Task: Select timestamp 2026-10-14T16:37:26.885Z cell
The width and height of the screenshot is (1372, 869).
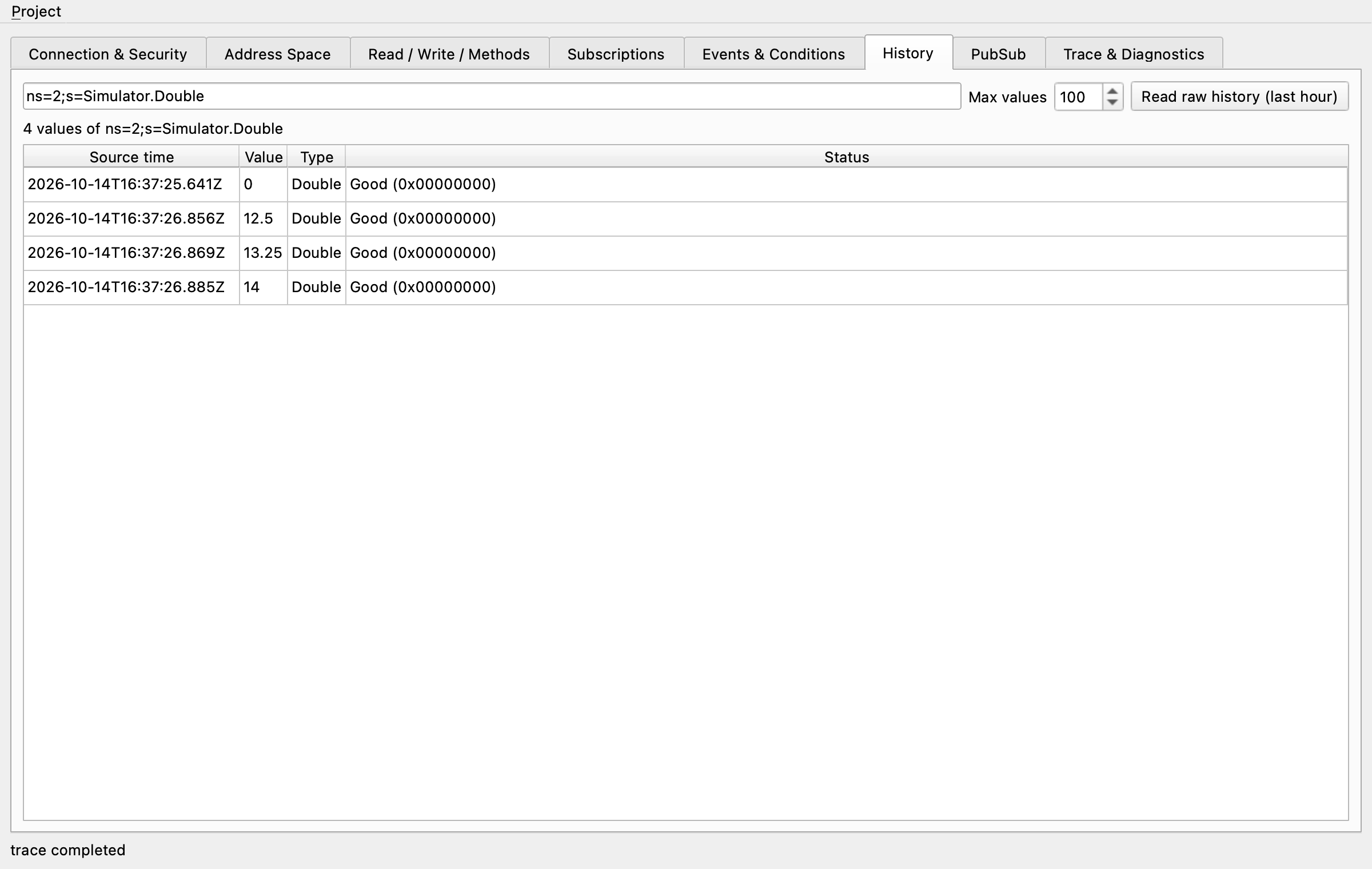Action: (131, 287)
